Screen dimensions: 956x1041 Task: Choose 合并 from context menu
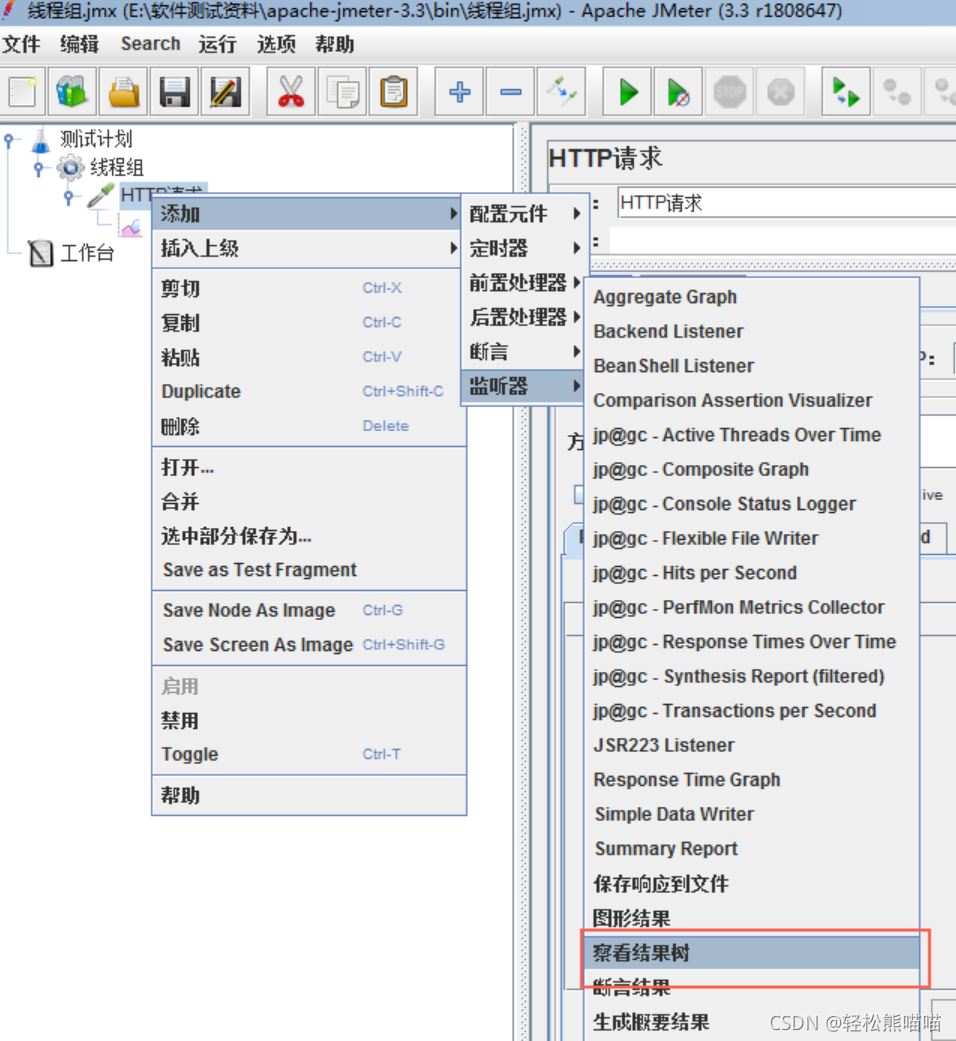pyautogui.click(x=308, y=502)
